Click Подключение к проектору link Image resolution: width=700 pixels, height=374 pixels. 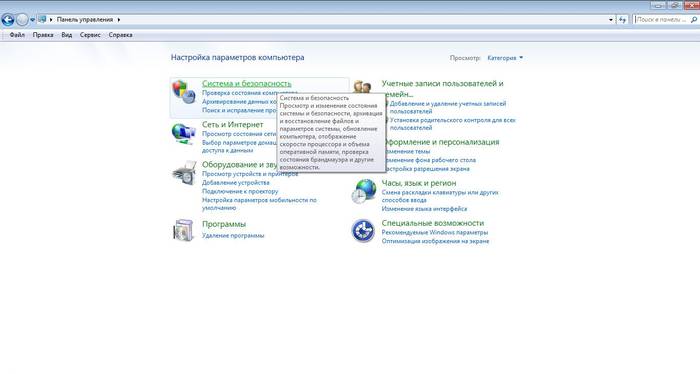click(240, 191)
